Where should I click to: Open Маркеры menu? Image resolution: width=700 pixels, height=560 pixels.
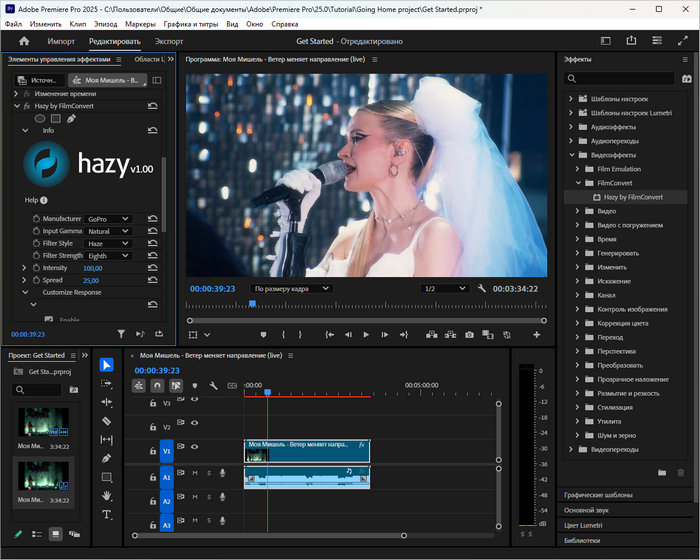tap(140, 24)
